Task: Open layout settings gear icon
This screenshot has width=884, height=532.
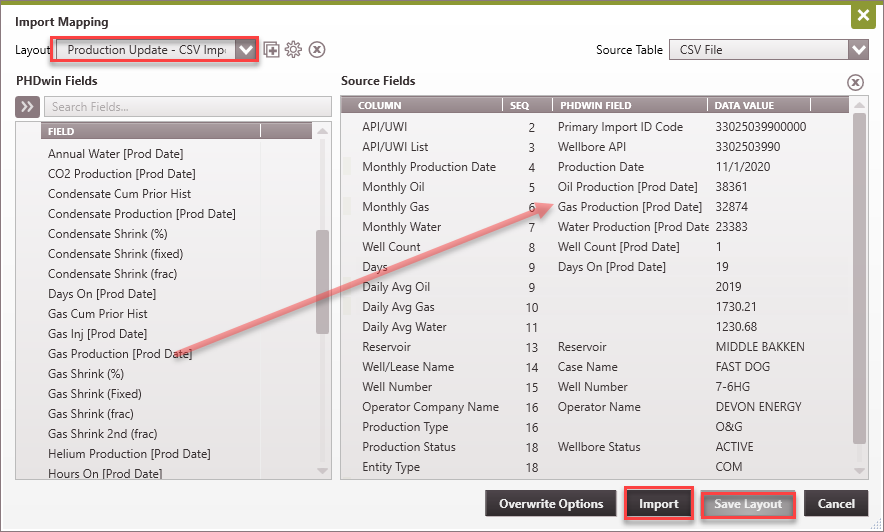Action: [293, 50]
